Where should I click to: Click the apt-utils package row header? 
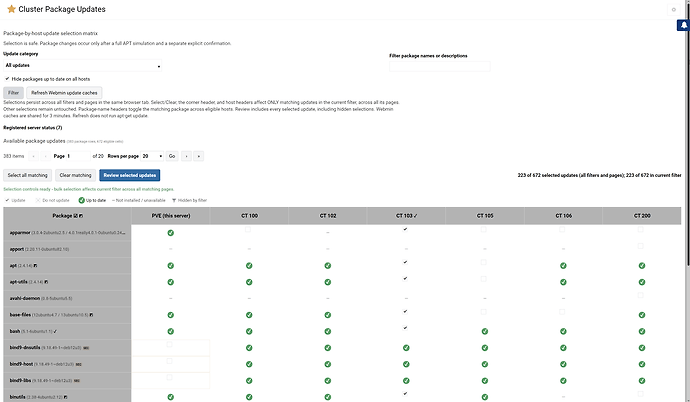coord(67,282)
